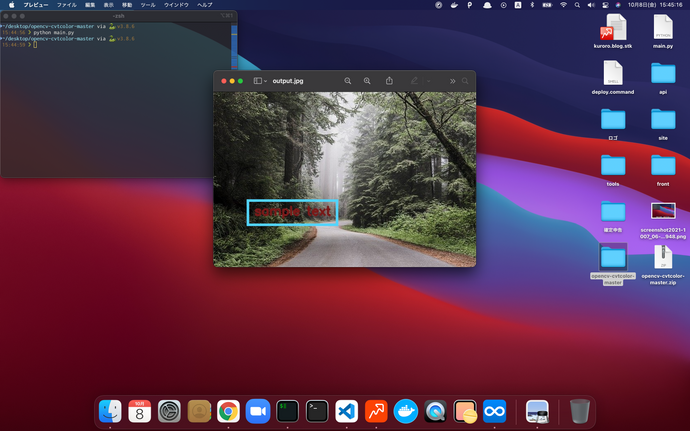This screenshot has width=690, height=431.
Task: Select the screenshot2021 png thumbnail on desktop
Action: click(x=663, y=211)
